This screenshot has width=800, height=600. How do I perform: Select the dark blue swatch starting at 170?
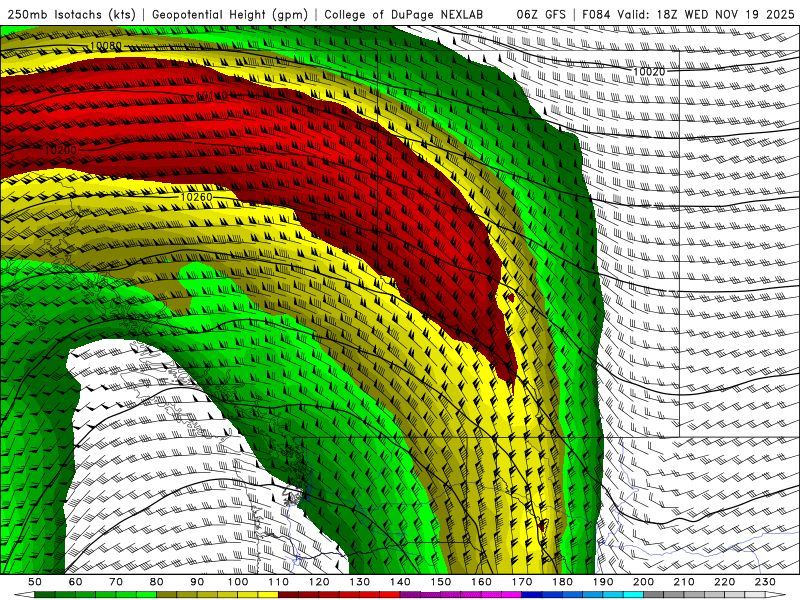click(x=532, y=595)
